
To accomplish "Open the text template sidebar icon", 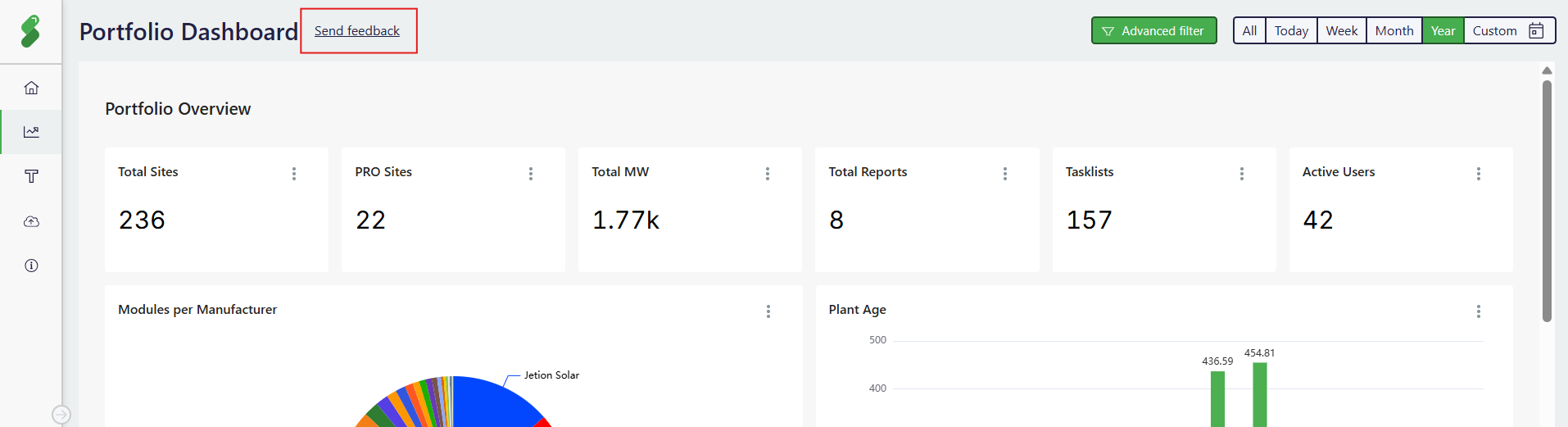I will pos(31,176).
